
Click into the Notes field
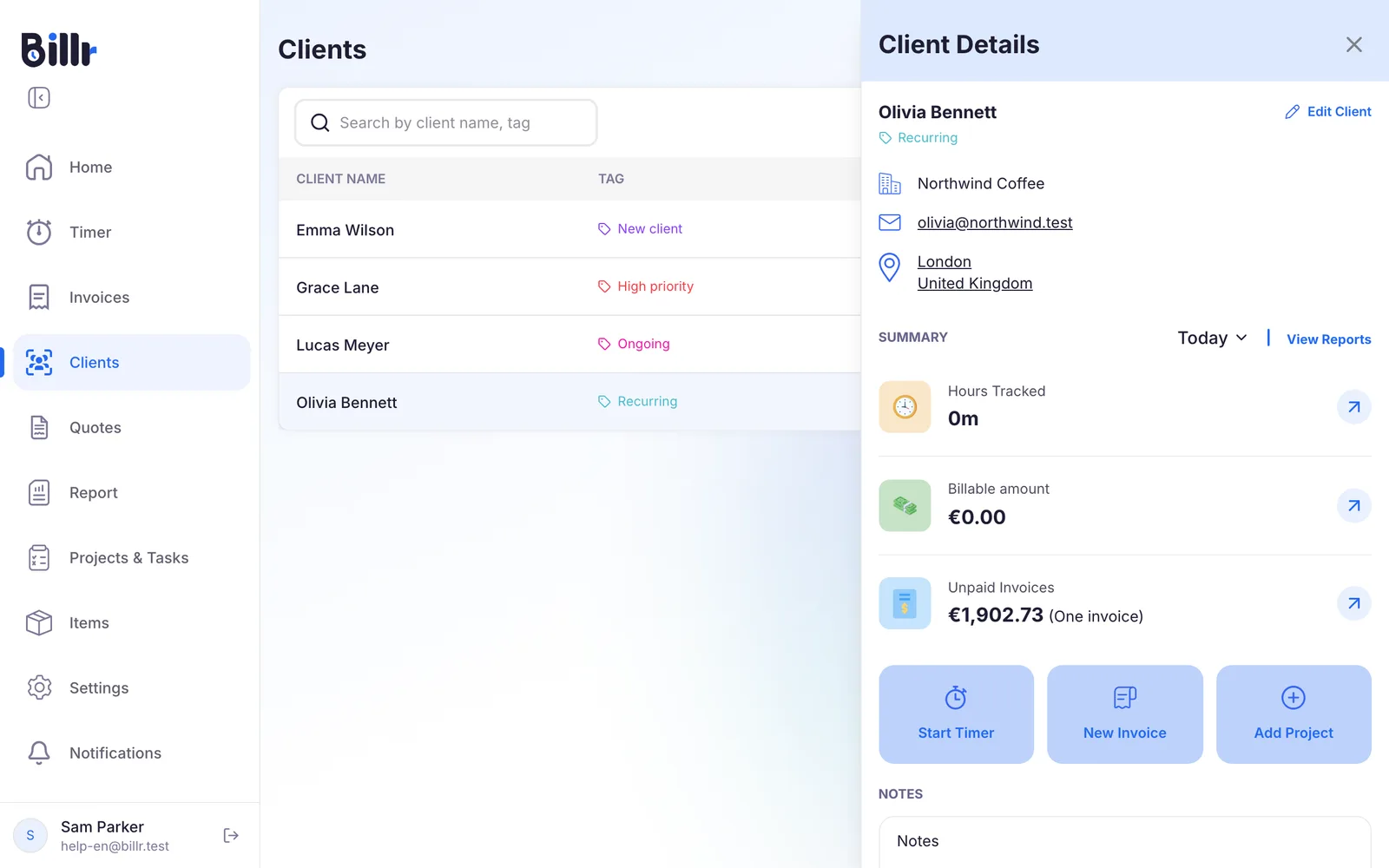coord(1125,841)
